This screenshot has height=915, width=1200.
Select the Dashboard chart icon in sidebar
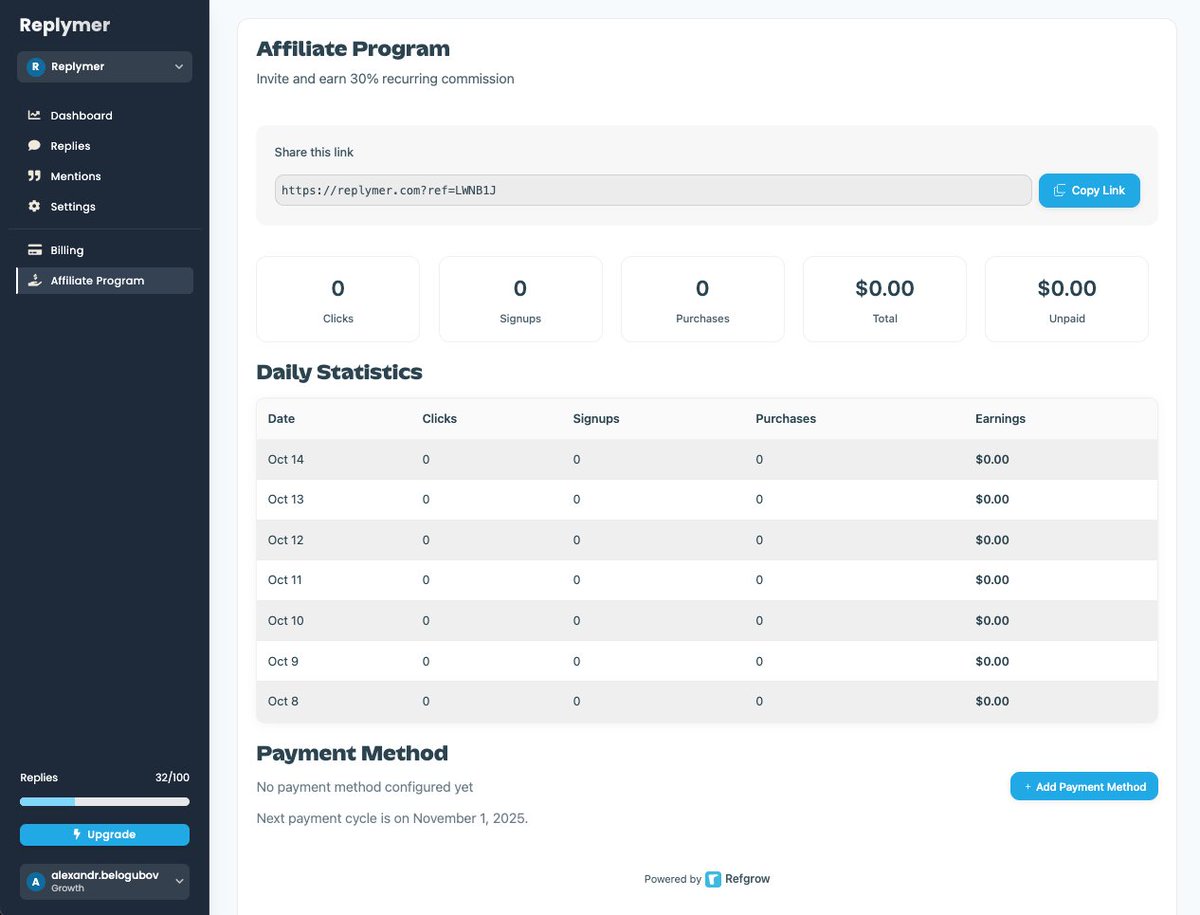34,115
